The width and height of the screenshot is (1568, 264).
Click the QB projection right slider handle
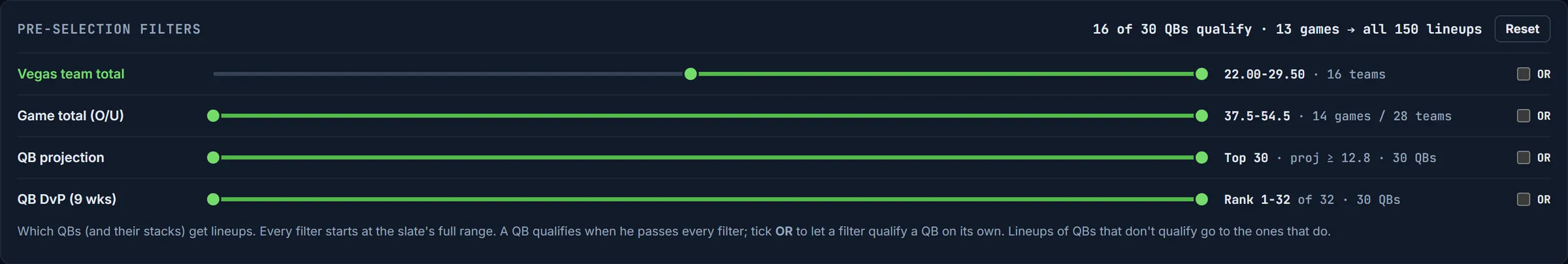pyautogui.click(x=1201, y=157)
